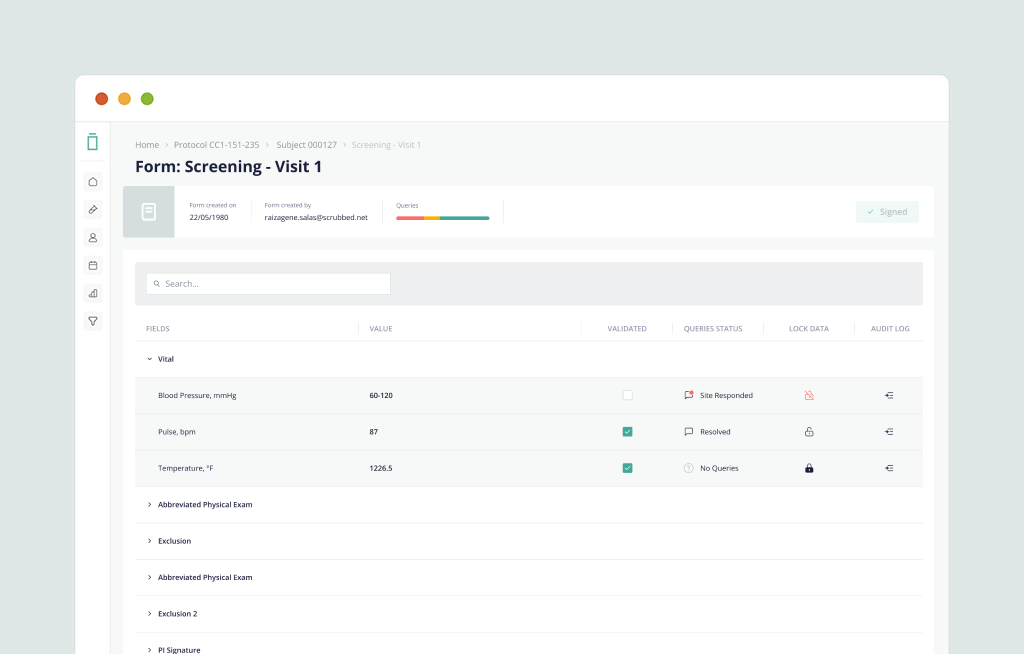Open the calendar sidebar icon
The image size is (1024, 654).
click(x=93, y=265)
